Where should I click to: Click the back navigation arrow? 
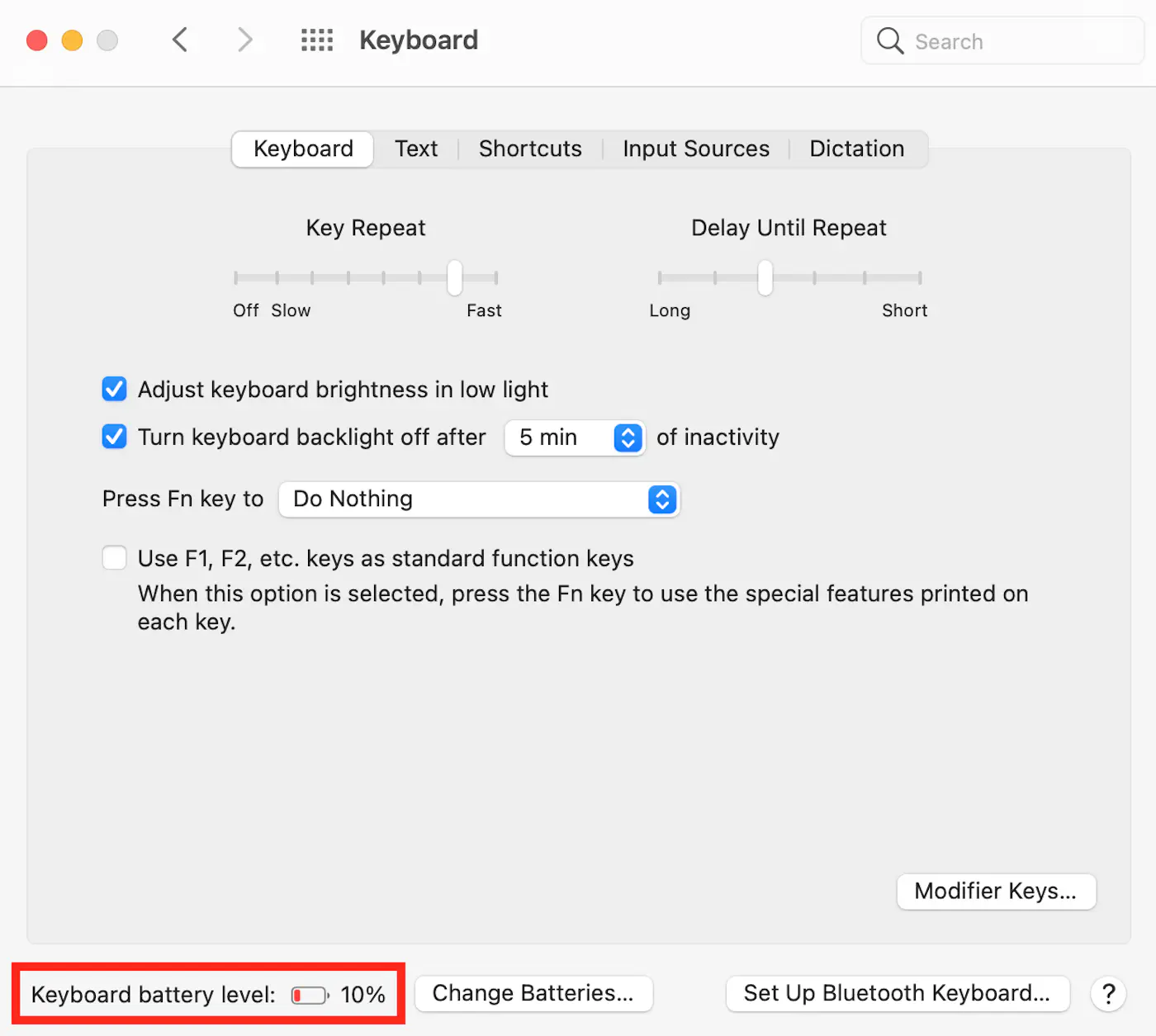[181, 40]
